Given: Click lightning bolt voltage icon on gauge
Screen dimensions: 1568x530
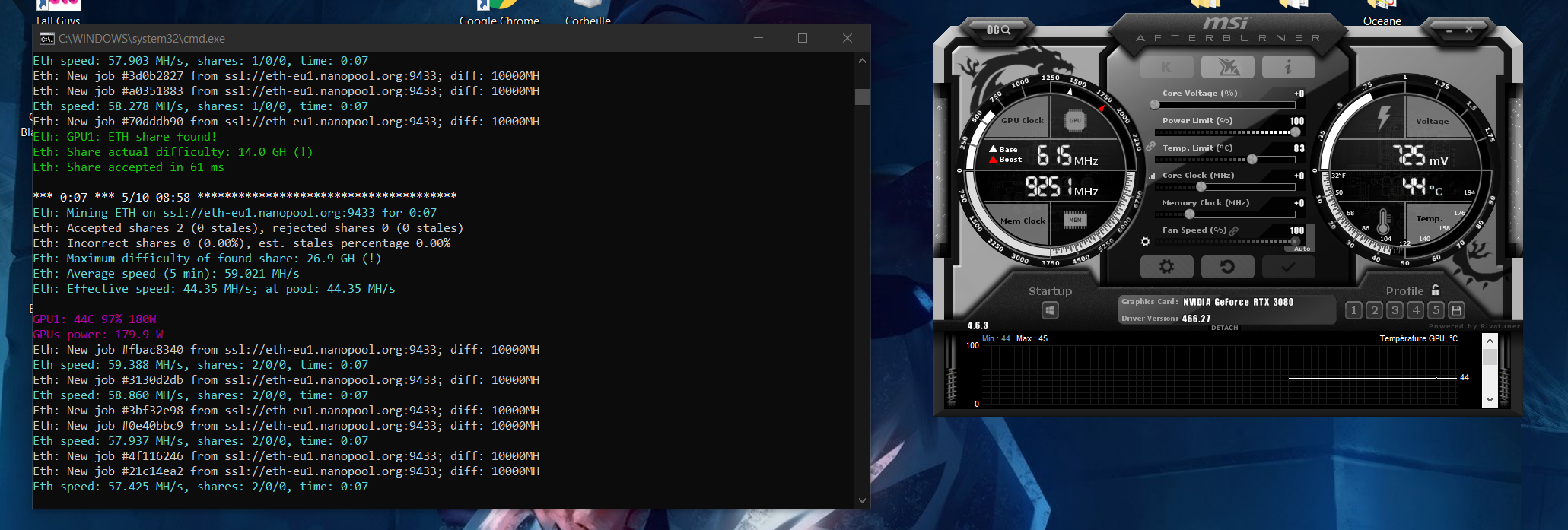Looking at the screenshot, I should [1384, 118].
